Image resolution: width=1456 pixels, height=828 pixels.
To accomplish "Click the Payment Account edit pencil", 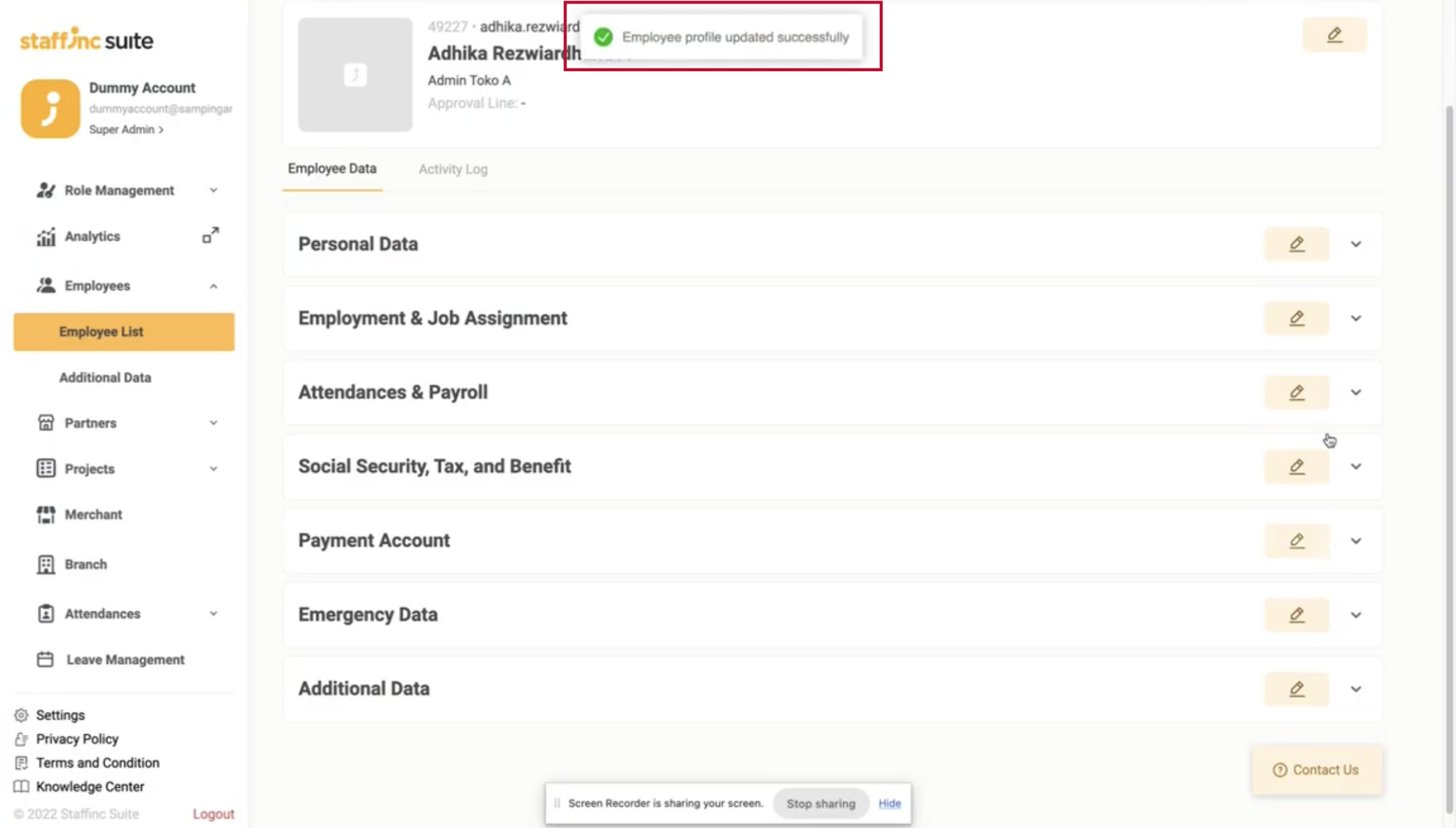I will pyautogui.click(x=1297, y=541).
